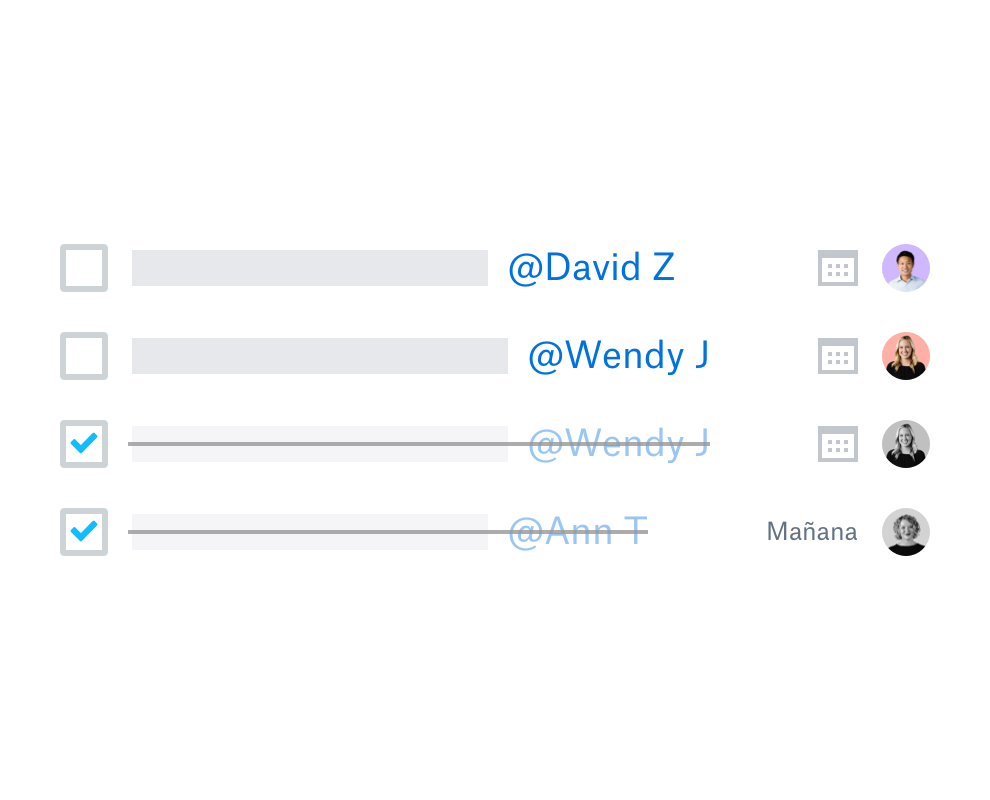Image resolution: width=990 pixels, height=800 pixels.
Task: Uncheck the completed Wendy J task checkbox
Action: point(84,444)
